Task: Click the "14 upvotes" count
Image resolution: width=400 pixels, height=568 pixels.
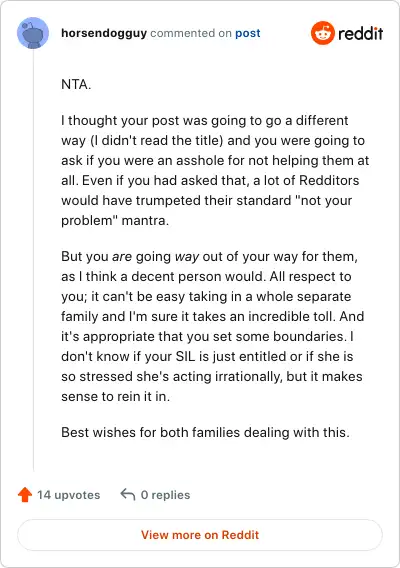Action: coord(68,495)
